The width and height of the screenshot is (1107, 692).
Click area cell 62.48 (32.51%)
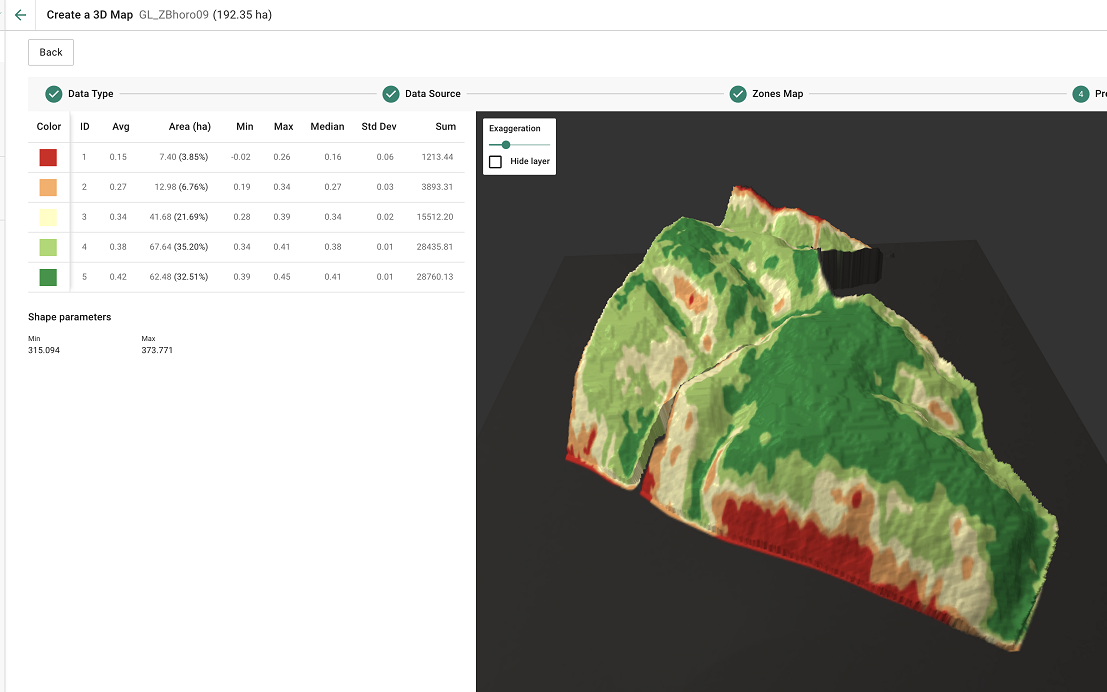click(179, 277)
